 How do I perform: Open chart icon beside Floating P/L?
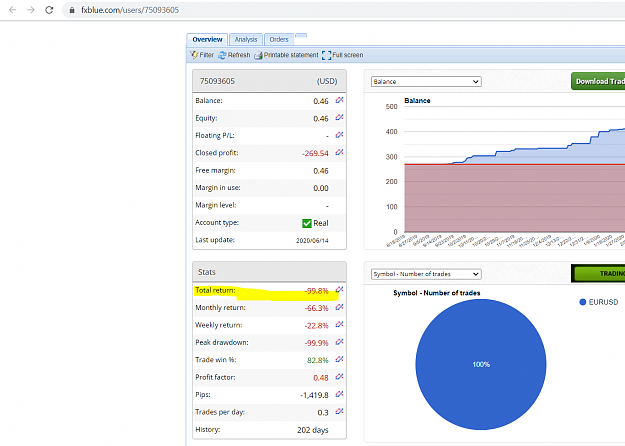(x=339, y=135)
